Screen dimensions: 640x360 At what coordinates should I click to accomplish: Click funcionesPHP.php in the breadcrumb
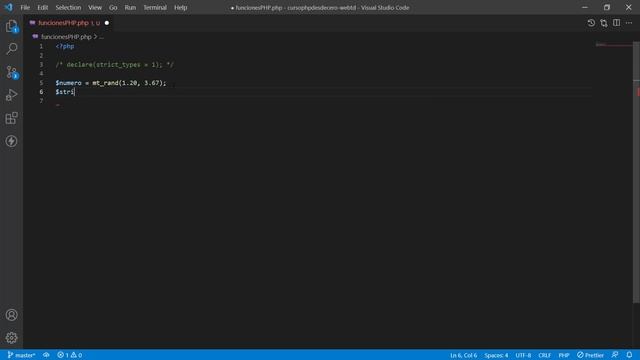click(x=66, y=37)
